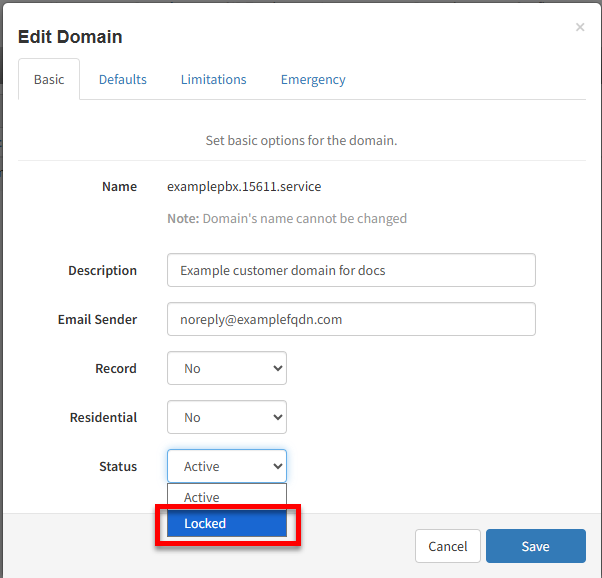Click the 'Set basic options for the domain.' text
602x578 pixels.
point(301,141)
